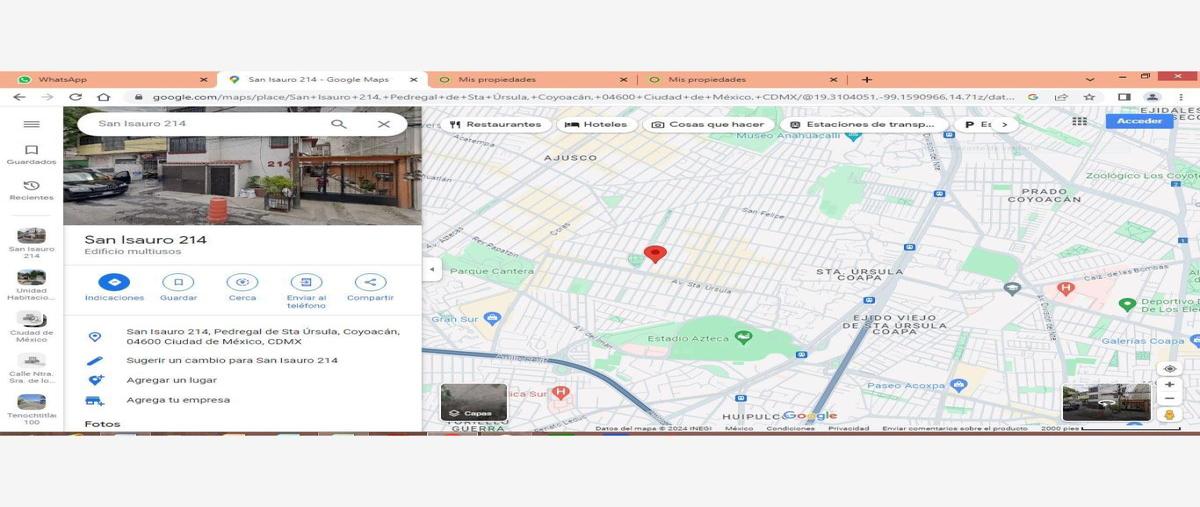Expand more category chips with the right chevron
Image resolution: width=1200 pixels, height=507 pixels.
1004,125
